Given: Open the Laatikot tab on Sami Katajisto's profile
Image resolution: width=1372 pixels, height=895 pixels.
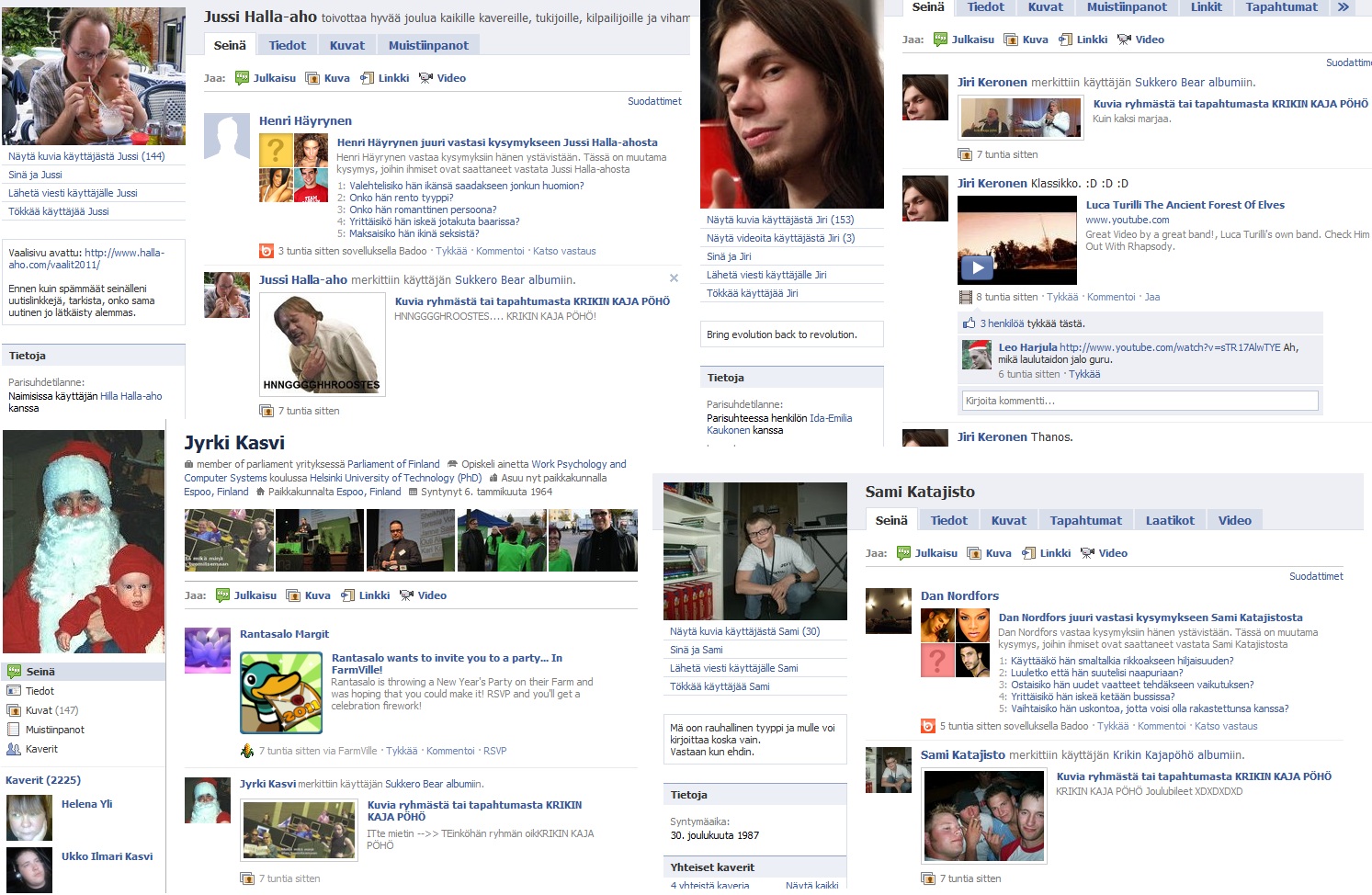Looking at the screenshot, I should pos(1170,520).
